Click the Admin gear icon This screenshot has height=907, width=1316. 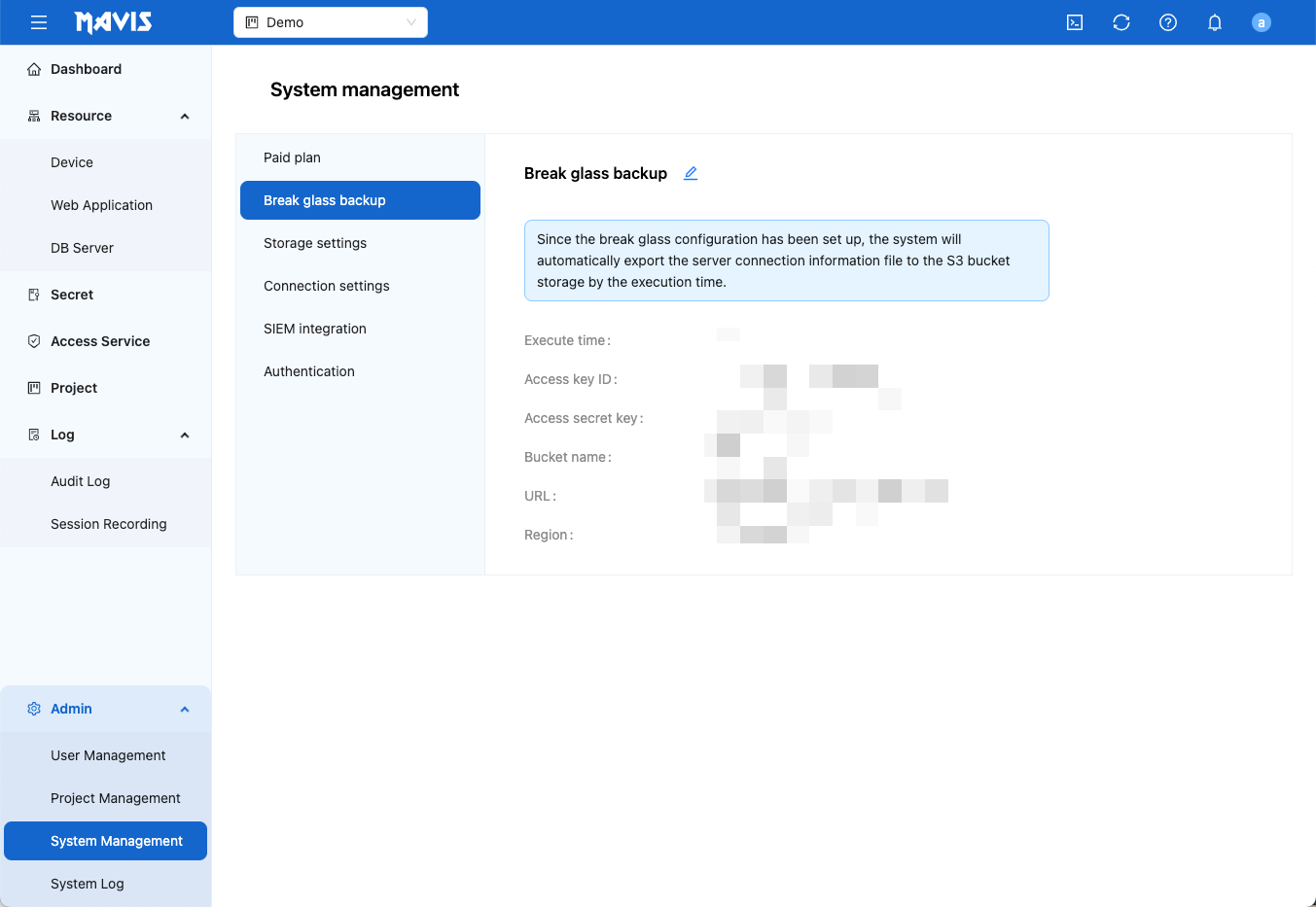pos(34,709)
